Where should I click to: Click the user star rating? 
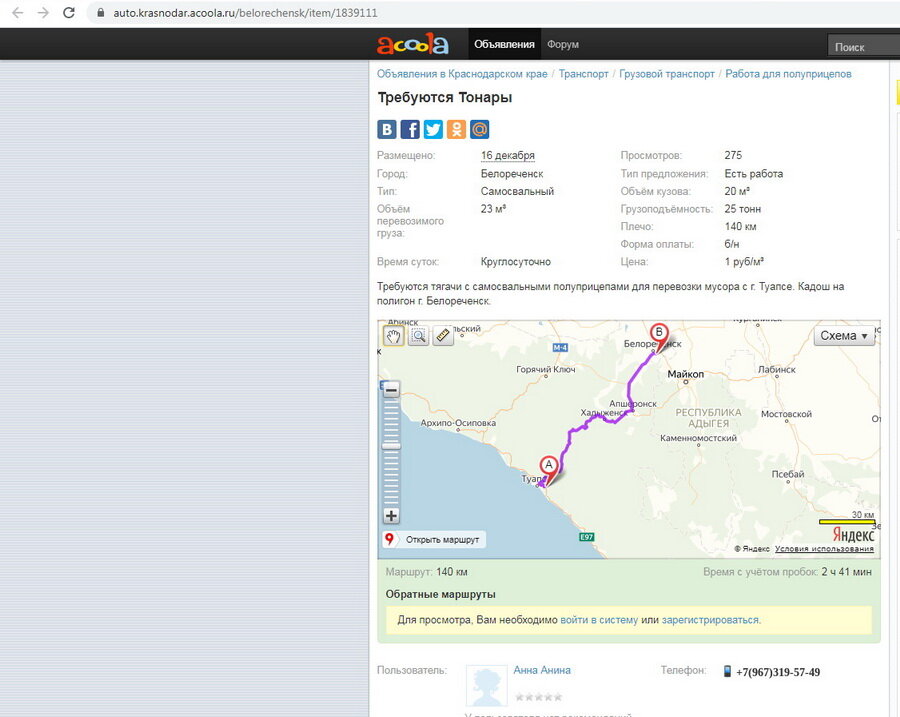[538, 697]
